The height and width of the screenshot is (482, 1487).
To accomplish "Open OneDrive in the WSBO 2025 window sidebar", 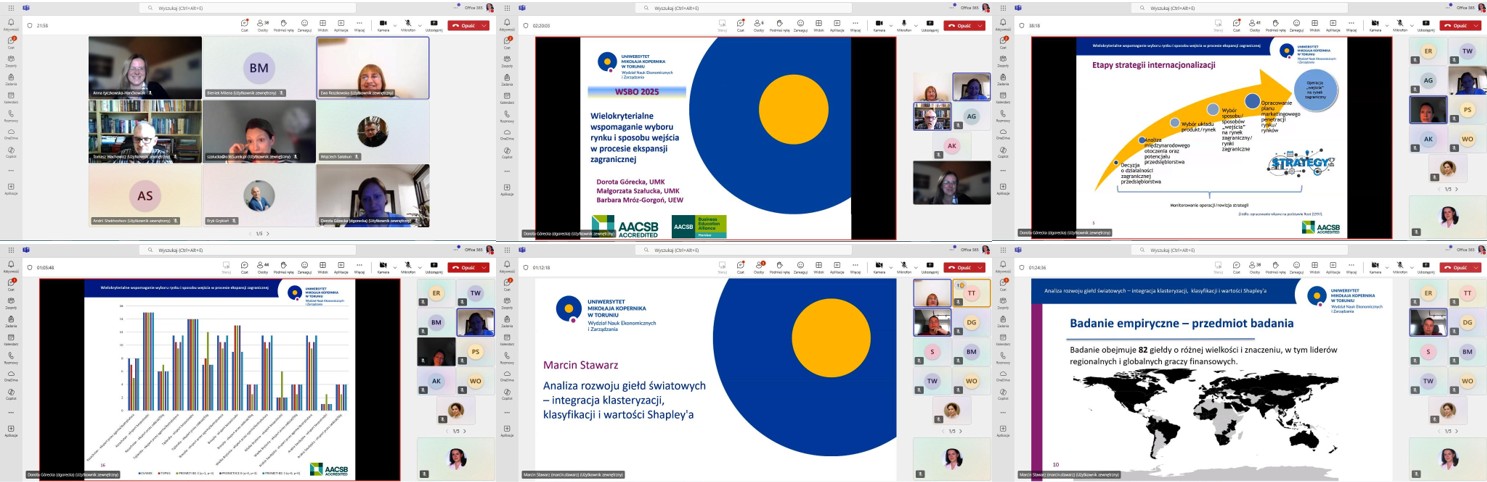I will (506, 129).
